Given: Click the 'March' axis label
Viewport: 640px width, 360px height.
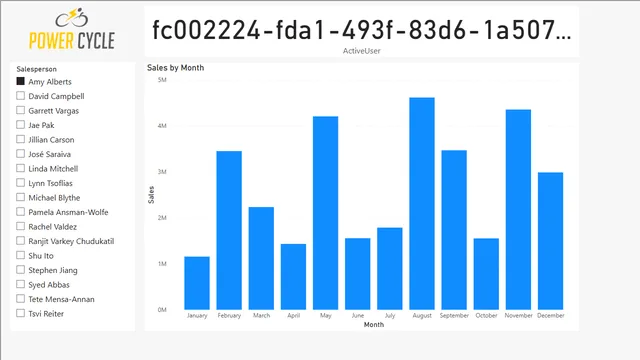Looking at the screenshot, I should click(261, 316).
